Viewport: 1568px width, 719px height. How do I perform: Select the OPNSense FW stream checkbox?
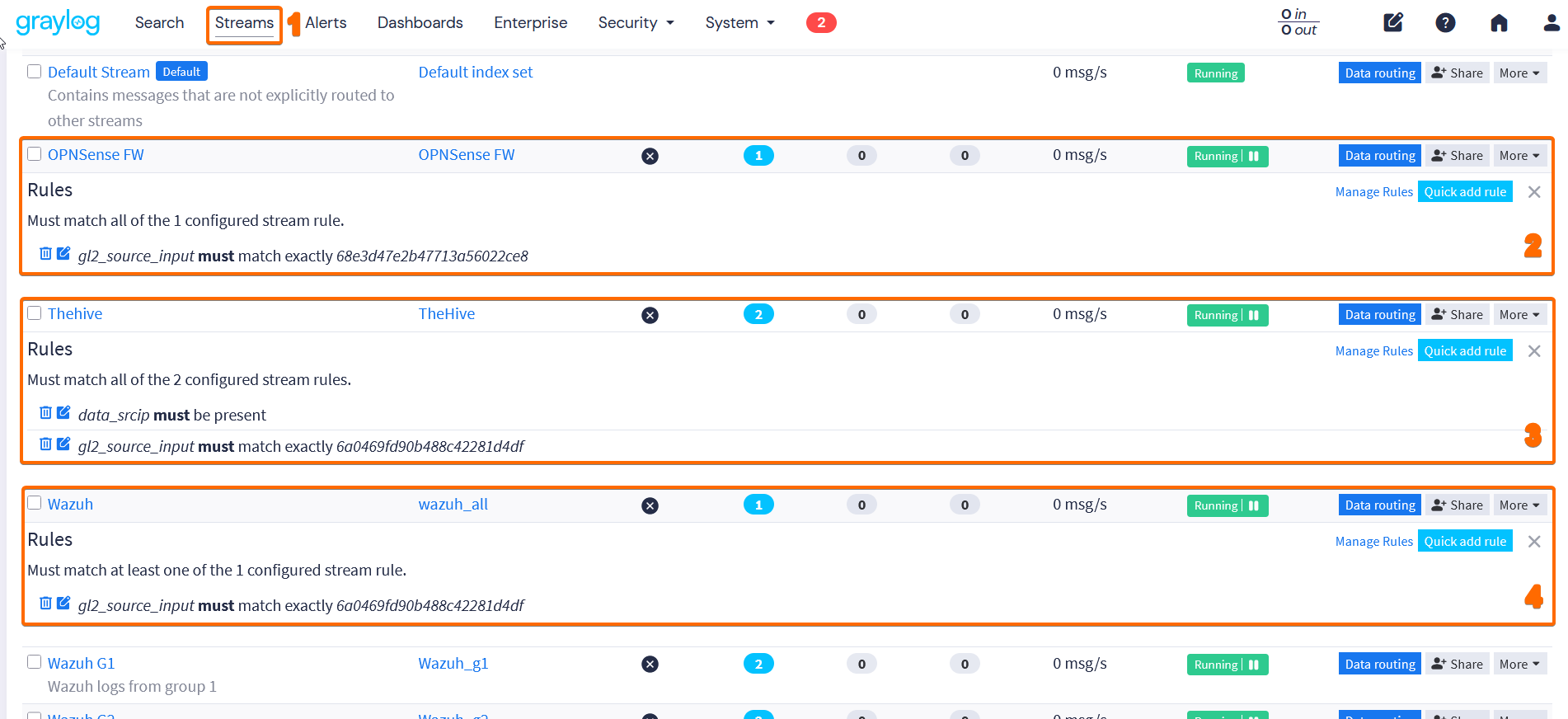[35, 153]
